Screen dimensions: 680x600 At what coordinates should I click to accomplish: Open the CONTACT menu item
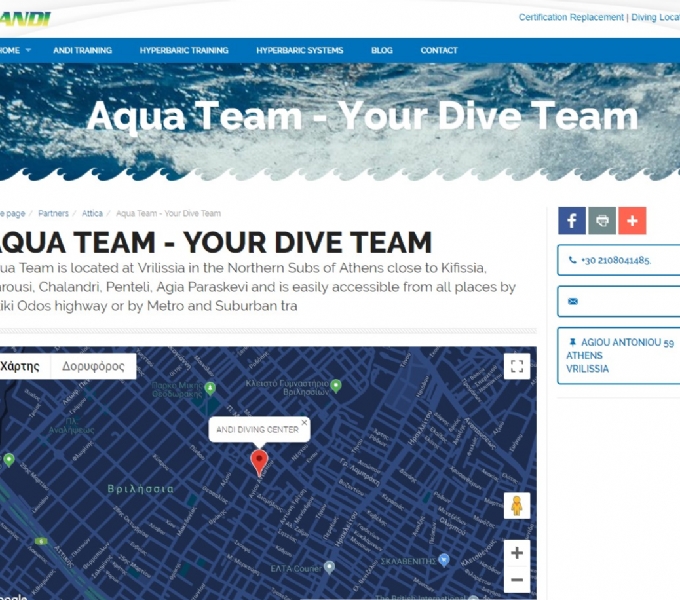point(439,50)
